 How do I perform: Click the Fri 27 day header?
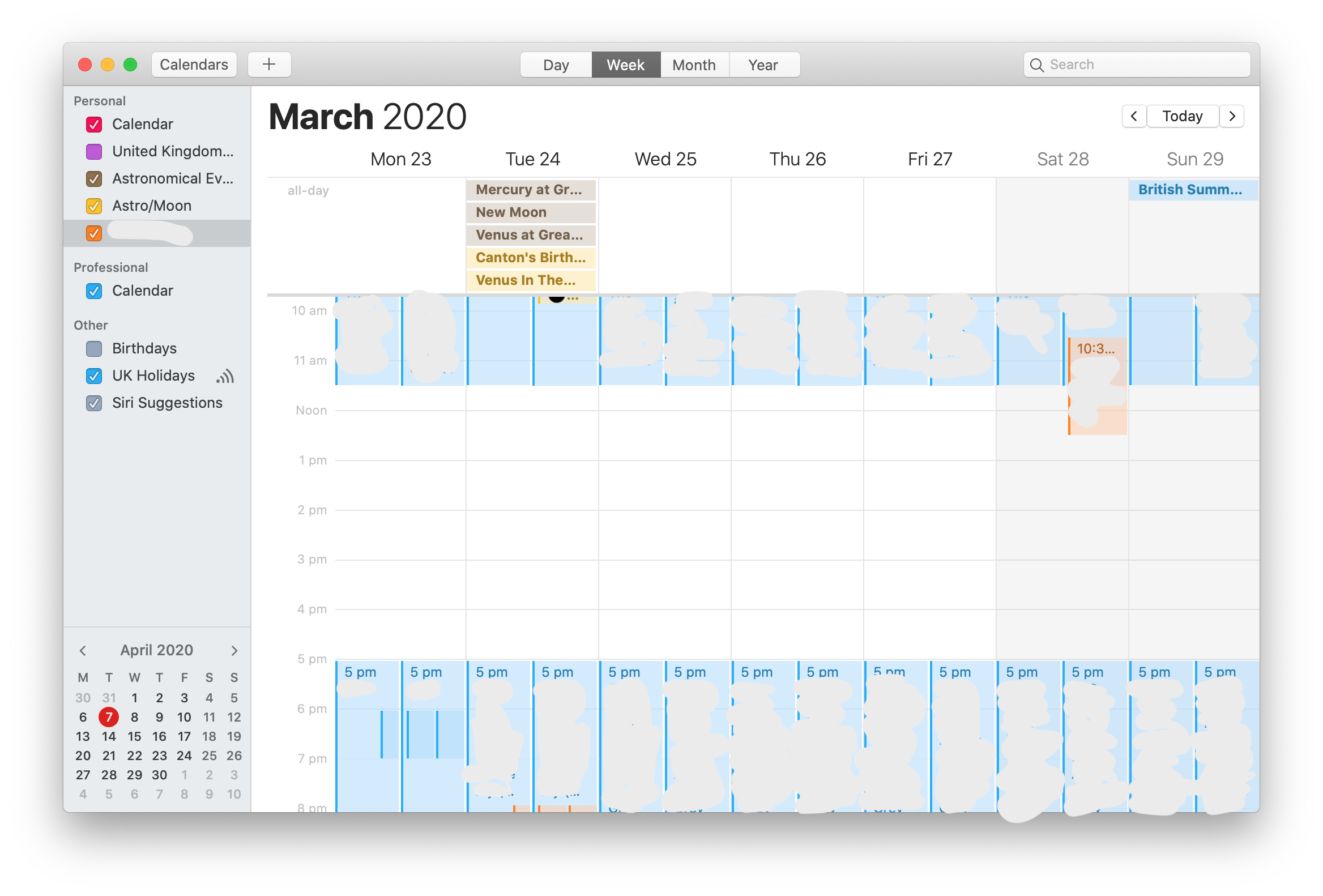[x=929, y=159]
